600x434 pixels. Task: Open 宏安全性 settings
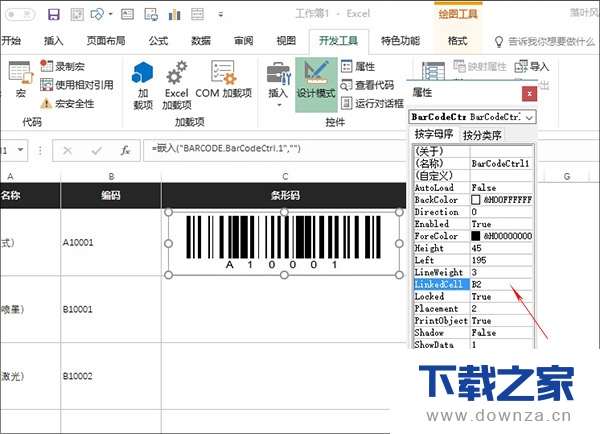pos(67,103)
